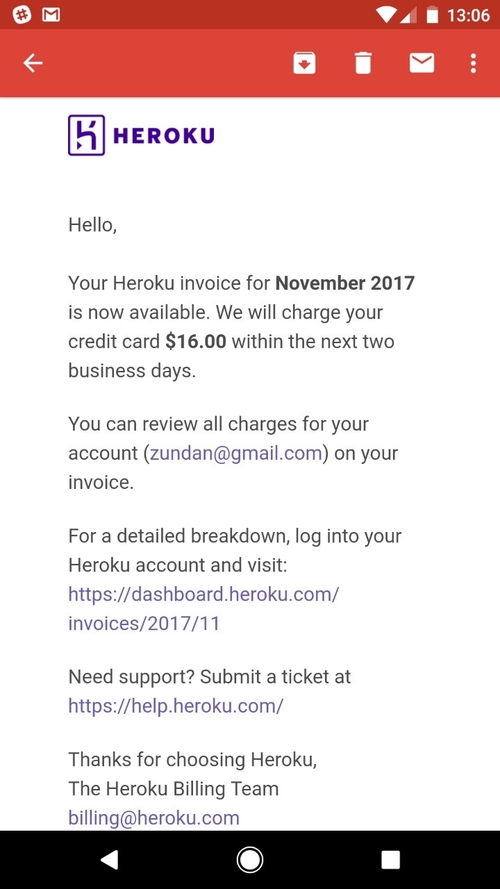Archive this Heroku invoice email
The height and width of the screenshot is (889, 500).
(x=304, y=63)
